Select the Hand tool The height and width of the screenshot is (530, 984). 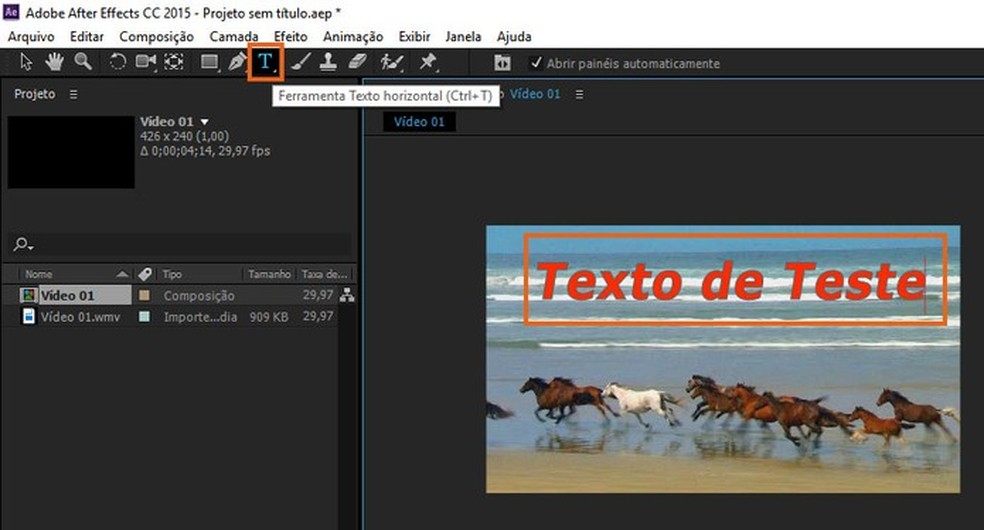point(54,62)
